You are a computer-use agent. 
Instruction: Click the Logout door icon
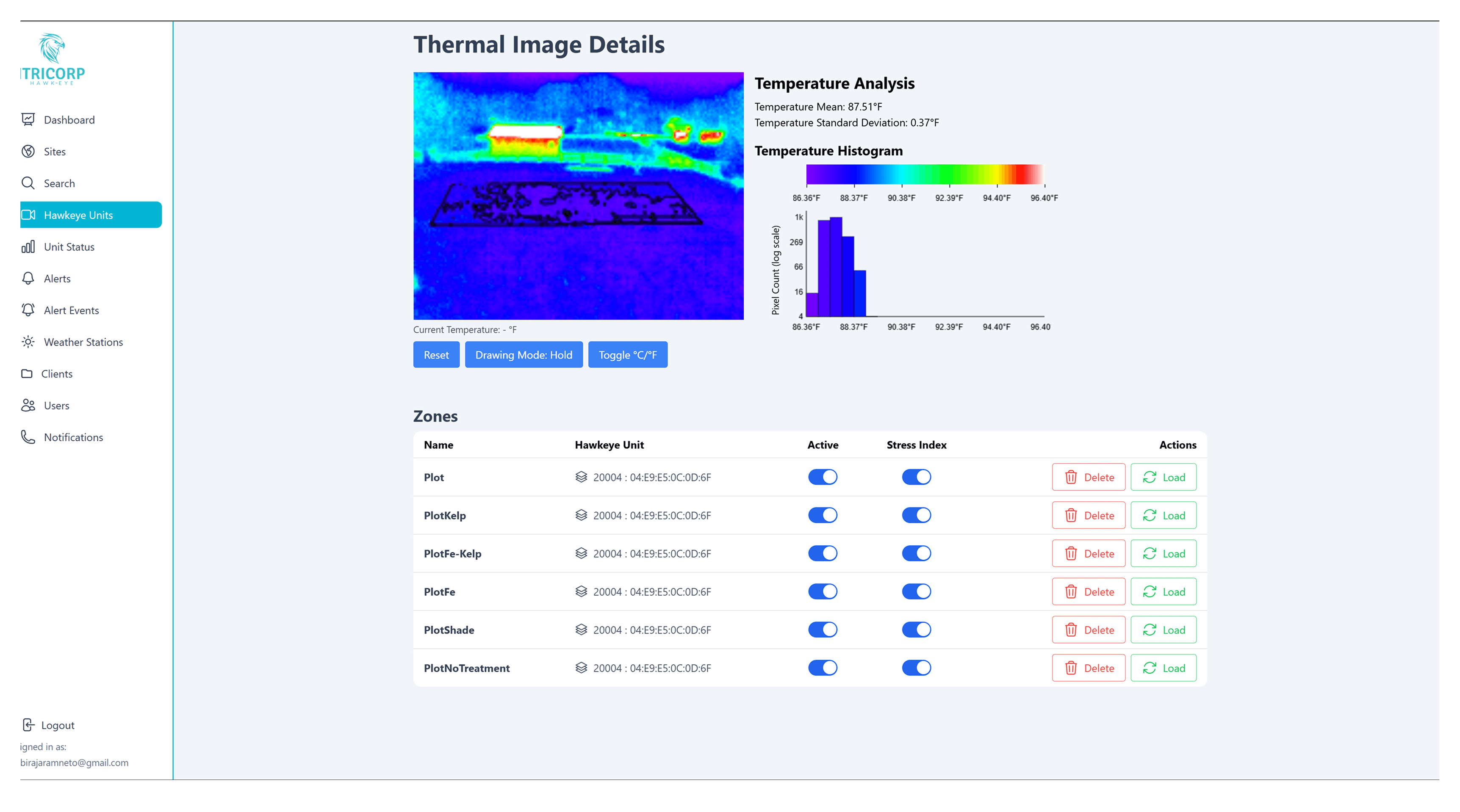(x=28, y=725)
